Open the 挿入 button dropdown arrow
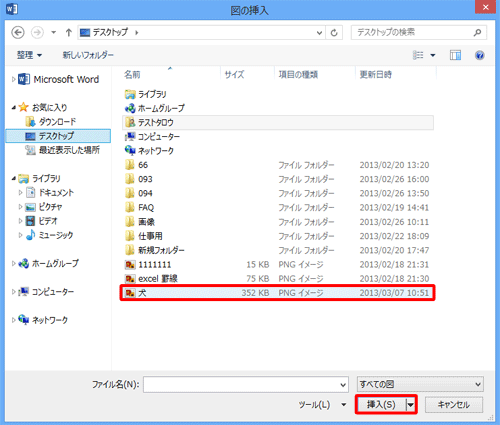The image size is (500, 425). [411, 405]
